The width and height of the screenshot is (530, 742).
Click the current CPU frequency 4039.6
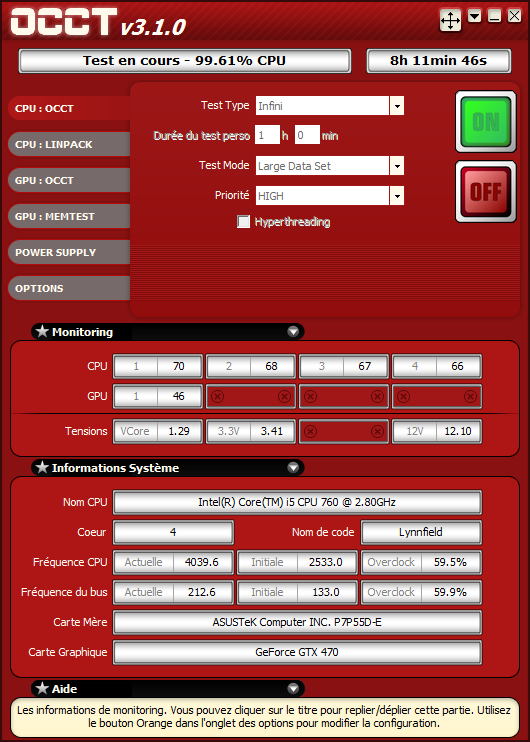(x=203, y=562)
